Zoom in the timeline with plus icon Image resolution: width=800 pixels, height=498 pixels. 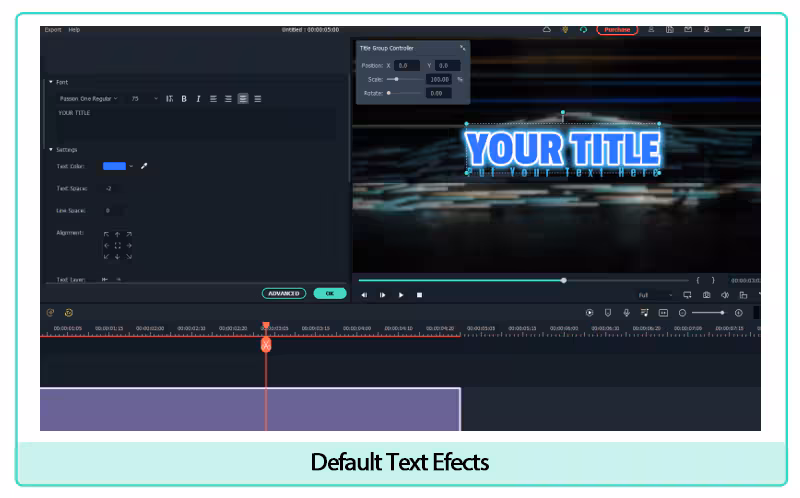point(738,313)
